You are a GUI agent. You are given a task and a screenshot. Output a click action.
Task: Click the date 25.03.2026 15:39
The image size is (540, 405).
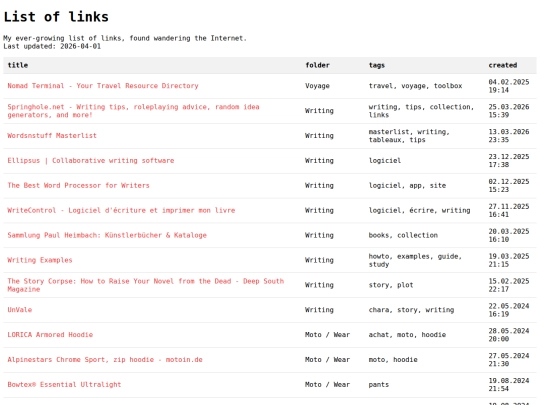coord(509,111)
